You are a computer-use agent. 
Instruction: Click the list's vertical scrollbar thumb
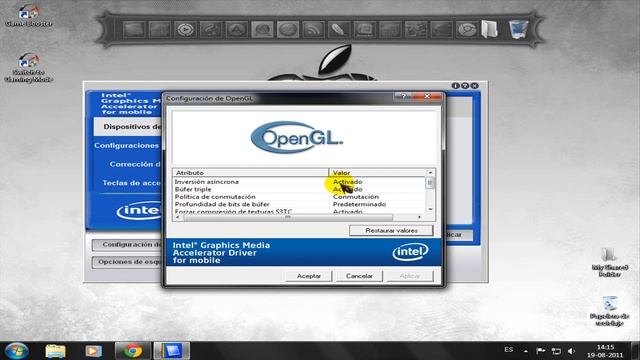pos(430,183)
